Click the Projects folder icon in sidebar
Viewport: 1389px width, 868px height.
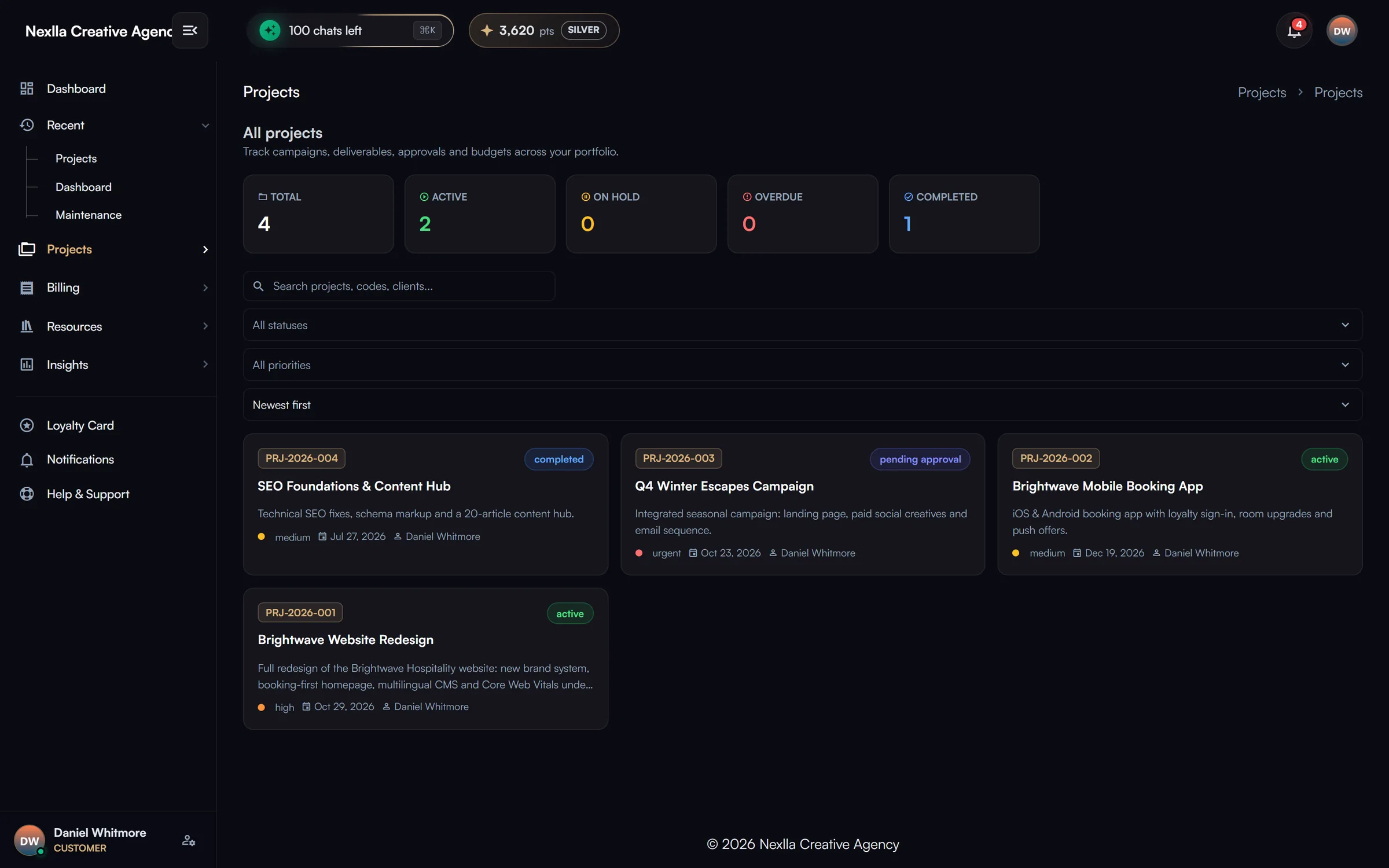click(x=27, y=249)
